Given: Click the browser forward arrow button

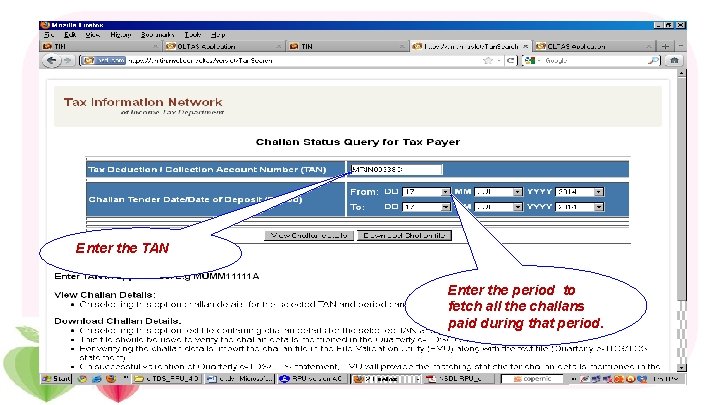Looking at the screenshot, I should [x=67, y=60].
